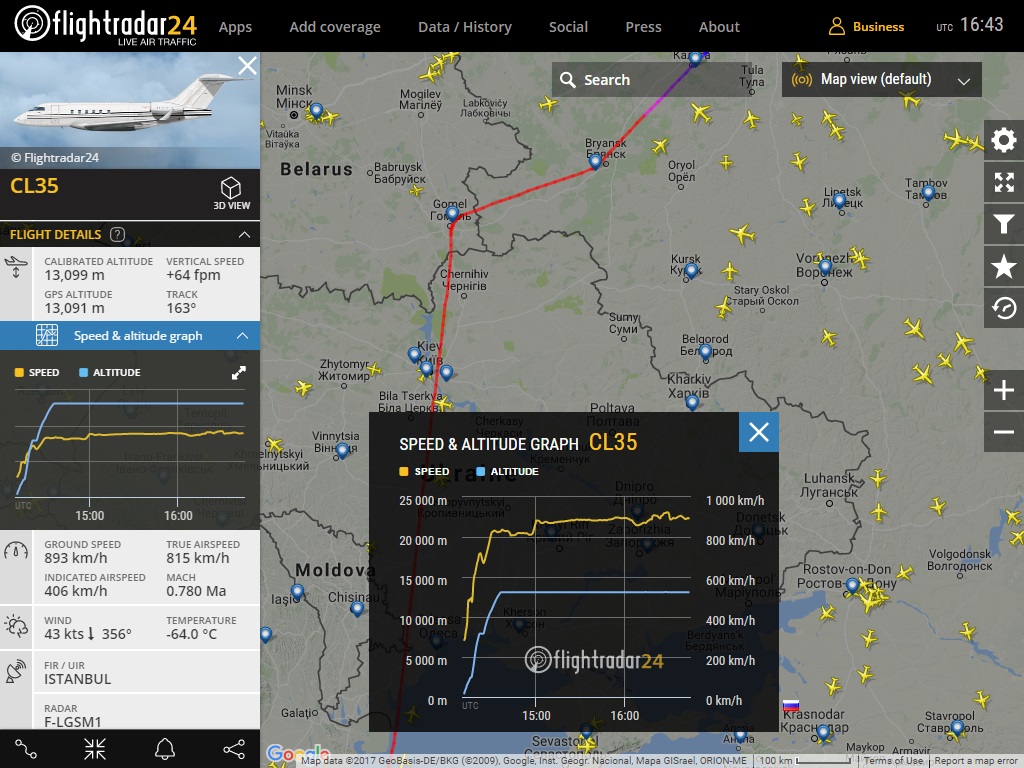Collapse the Speed & altitude graph section
This screenshot has width=1024, height=768.
pyautogui.click(x=243, y=336)
